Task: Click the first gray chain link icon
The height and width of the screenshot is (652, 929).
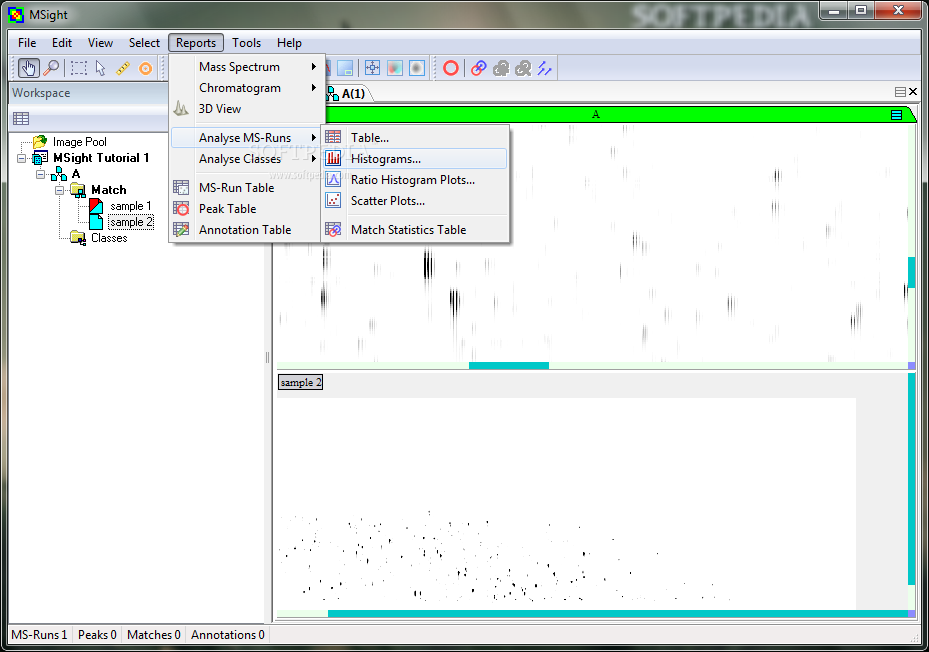Action: pyautogui.click(x=501, y=68)
